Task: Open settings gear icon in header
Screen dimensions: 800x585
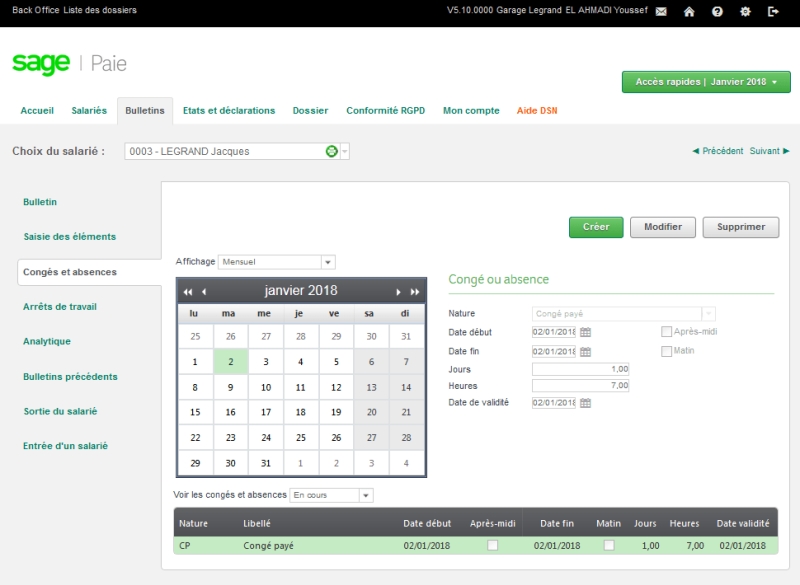Action: [745, 11]
